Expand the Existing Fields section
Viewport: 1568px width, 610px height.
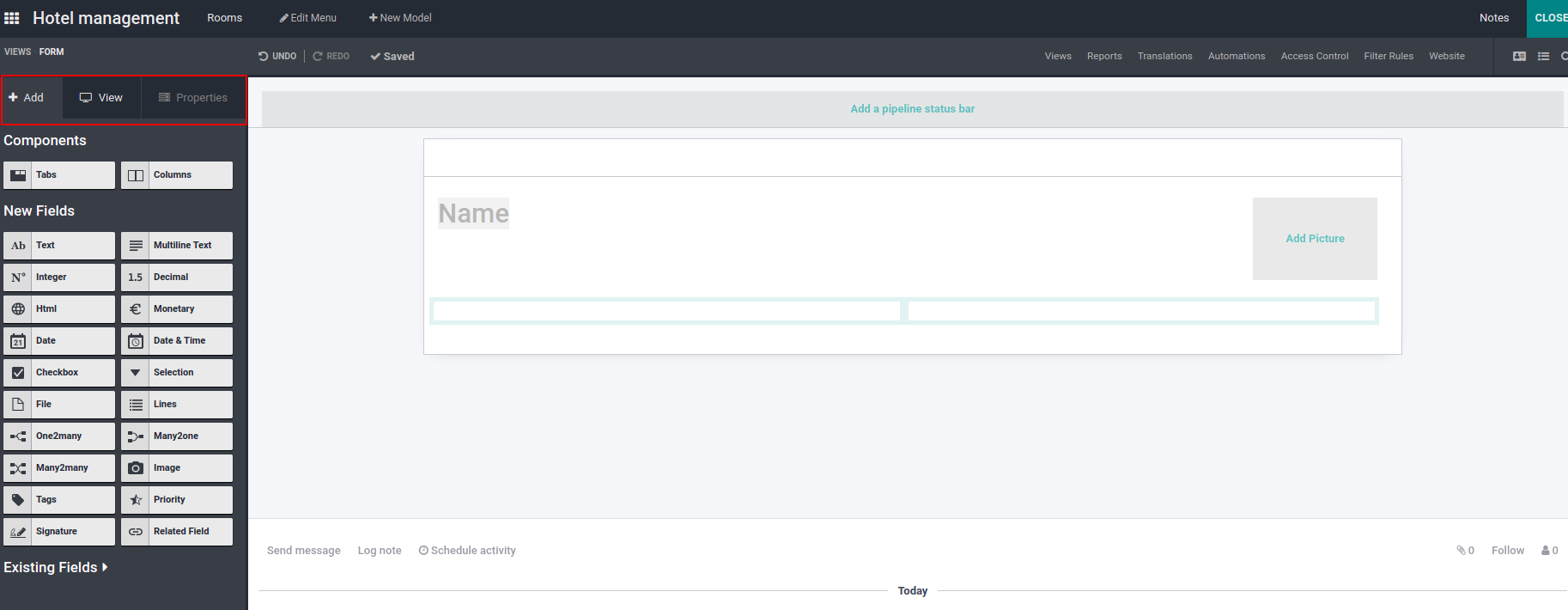(x=56, y=568)
